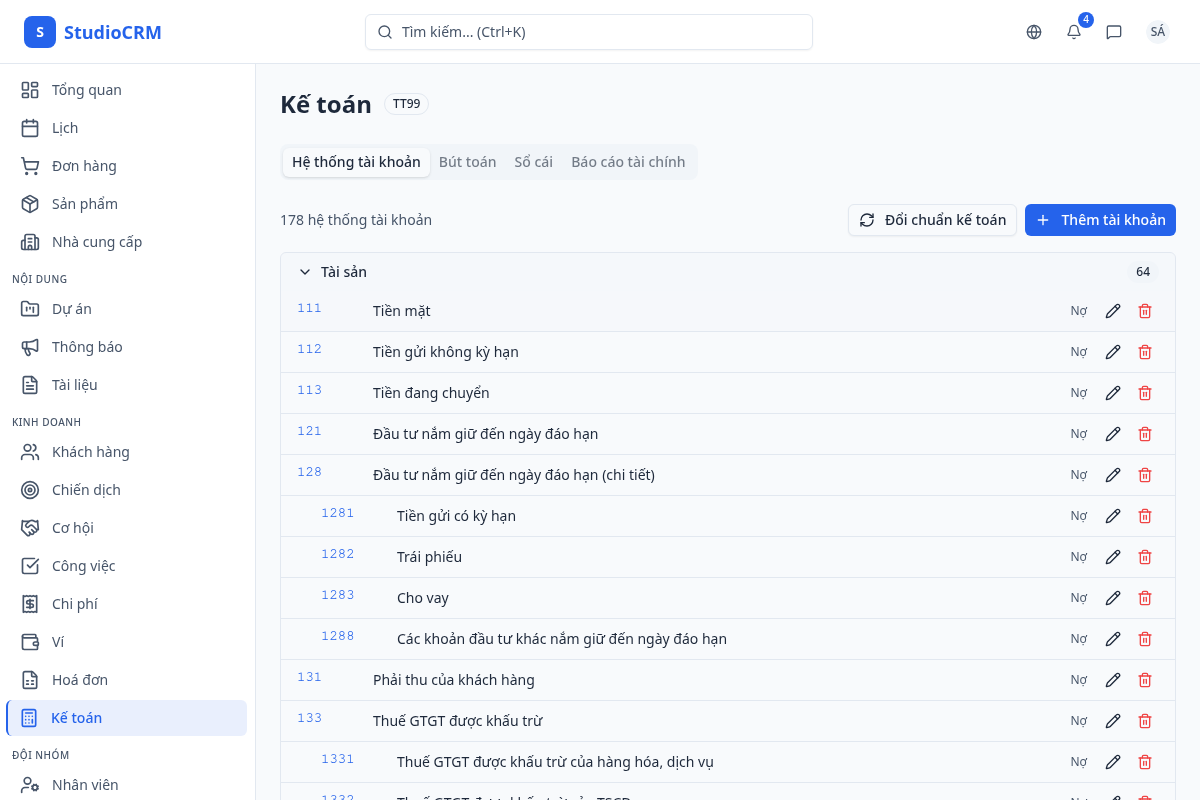Delete the Tiền gửi có kỳ hạn account

pos(1145,516)
